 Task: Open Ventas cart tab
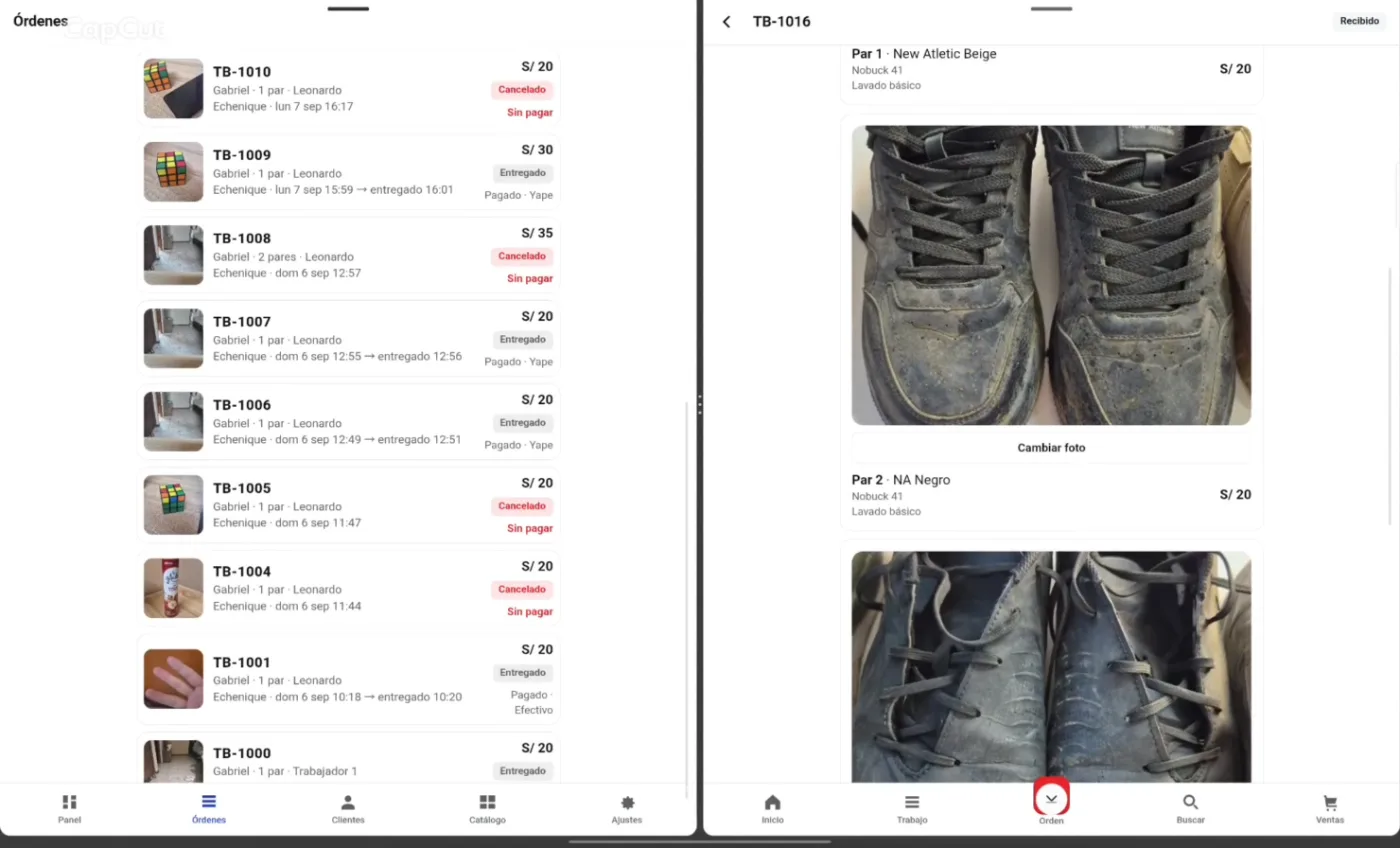point(1330,809)
